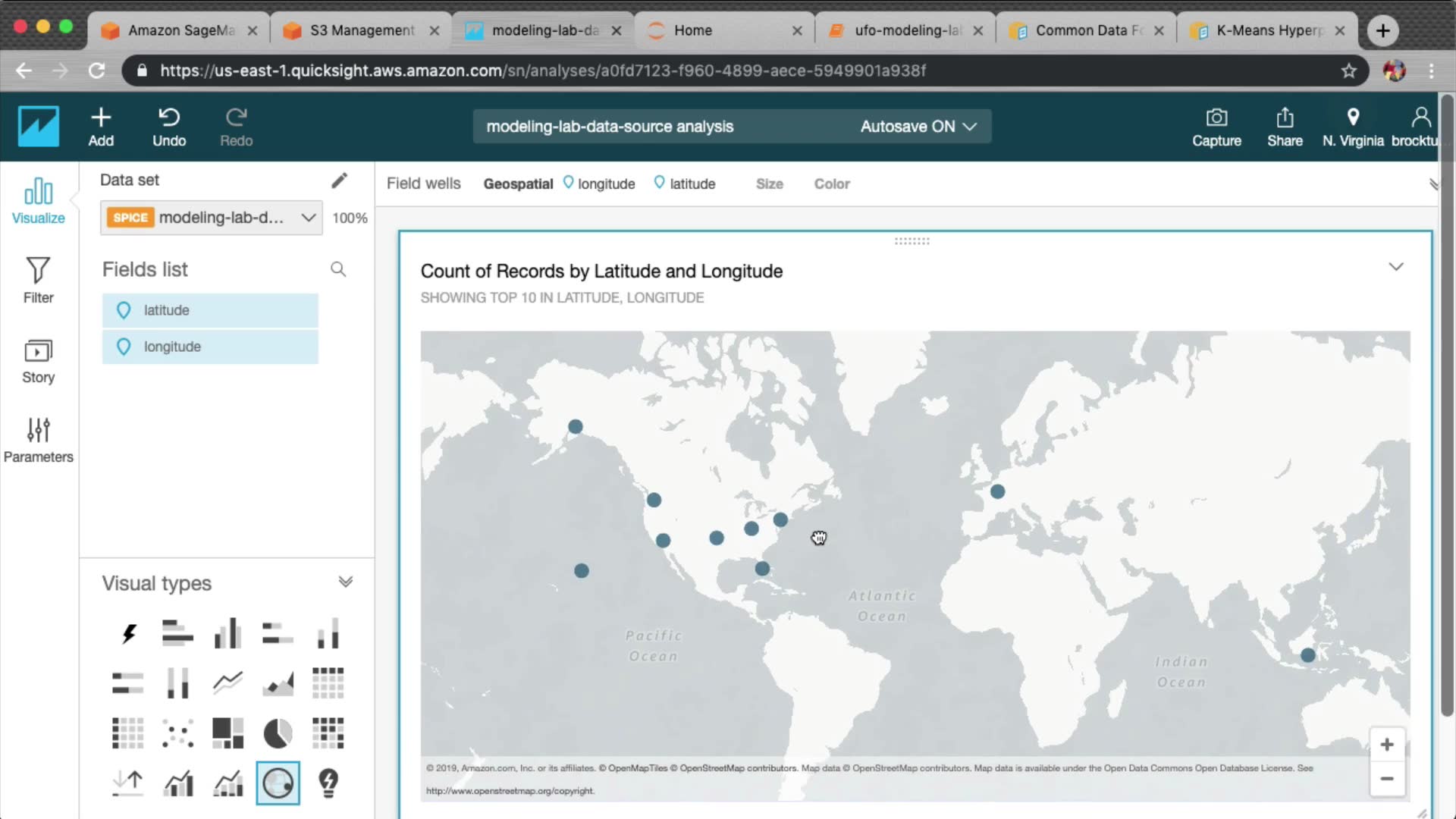
Task: Expand the visual options chevron menu
Action: [1395, 267]
